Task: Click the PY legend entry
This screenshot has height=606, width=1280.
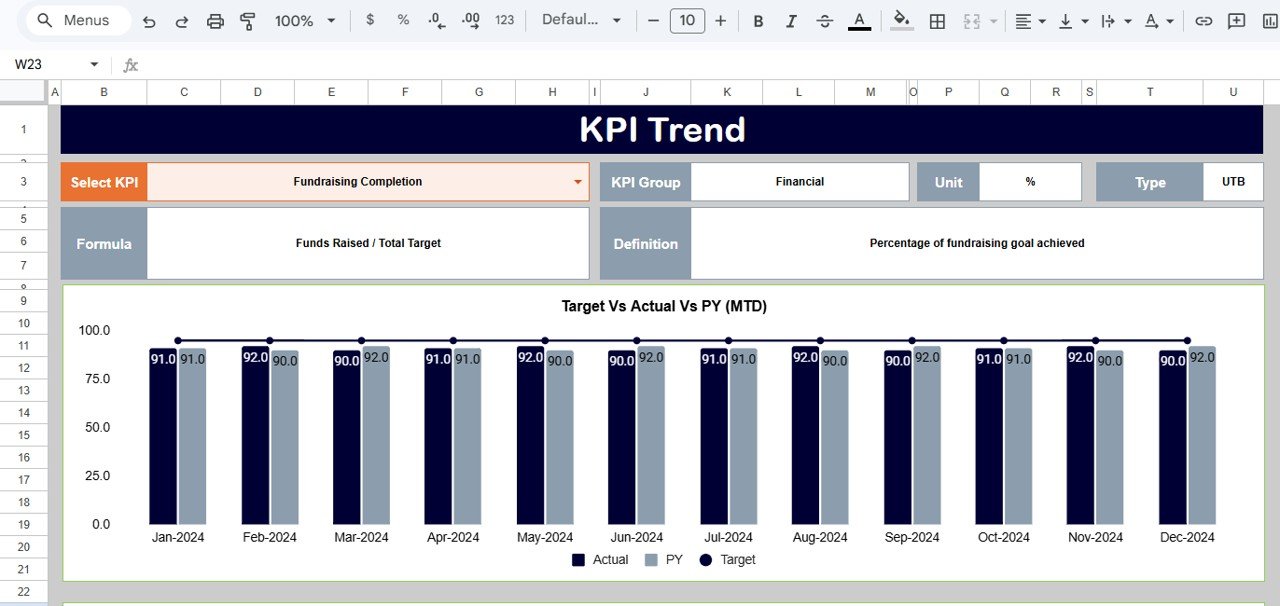Action: [x=662, y=560]
